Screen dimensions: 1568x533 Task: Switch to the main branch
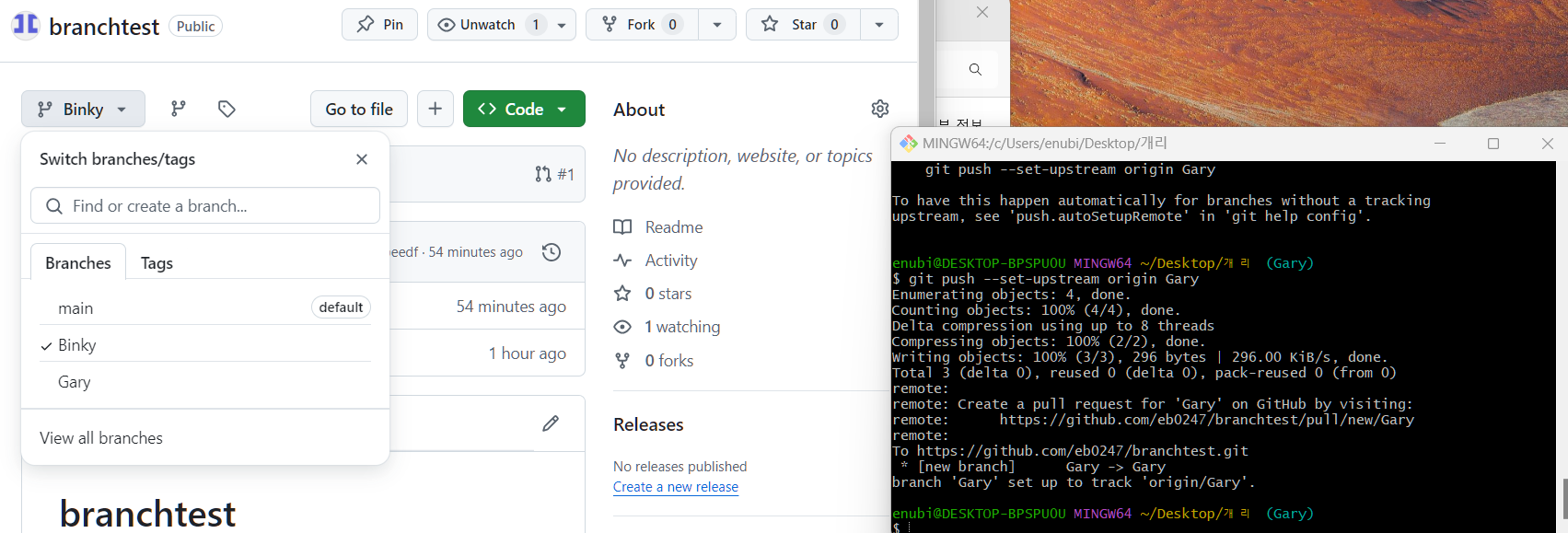click(x=205, y=307)
